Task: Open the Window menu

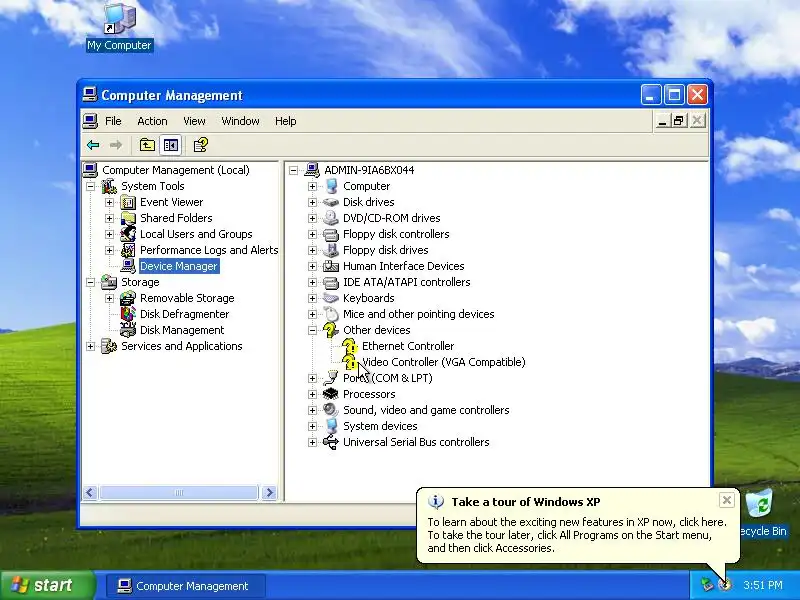Action: click(x=240, y=121)
